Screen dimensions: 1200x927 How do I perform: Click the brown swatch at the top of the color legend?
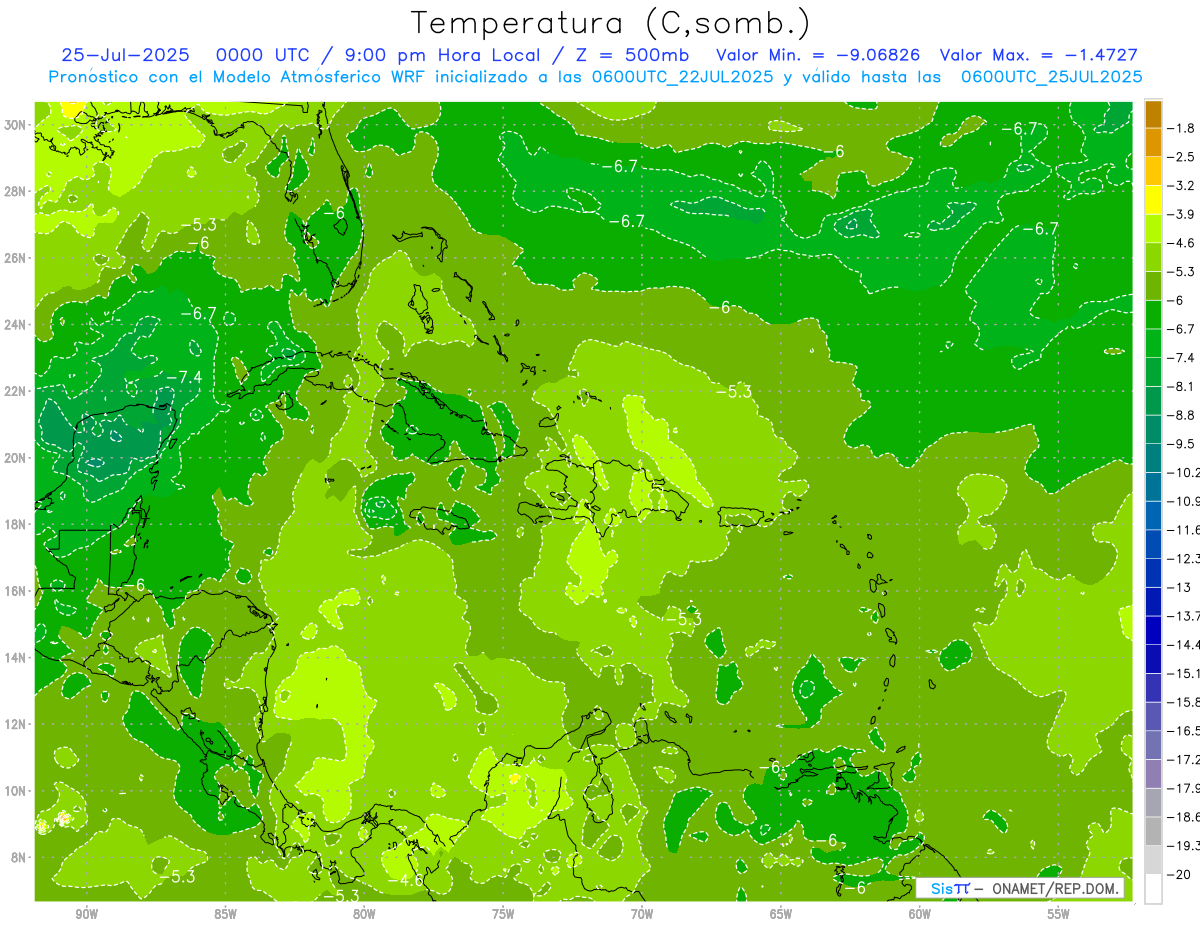(1153, 114)
